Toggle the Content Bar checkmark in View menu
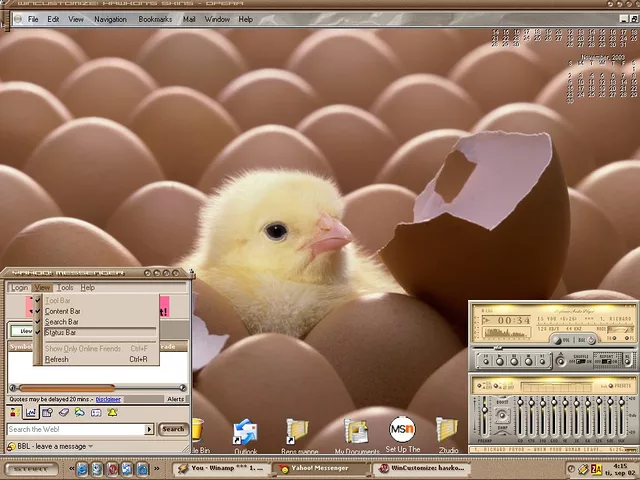 tap(62, 311)
